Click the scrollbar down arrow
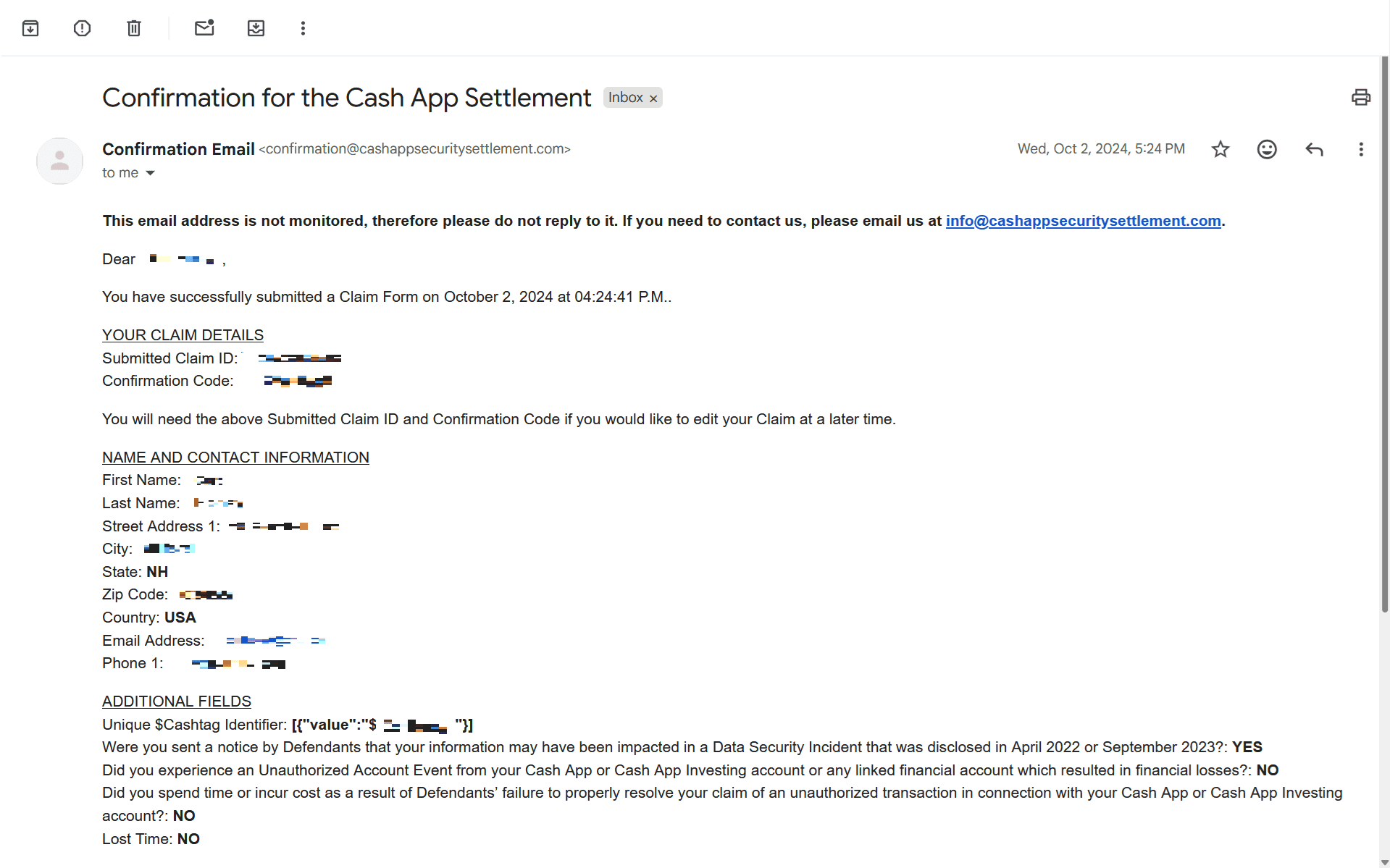The width and height of the screenshot is (1390, 868). click(1383, 861)
